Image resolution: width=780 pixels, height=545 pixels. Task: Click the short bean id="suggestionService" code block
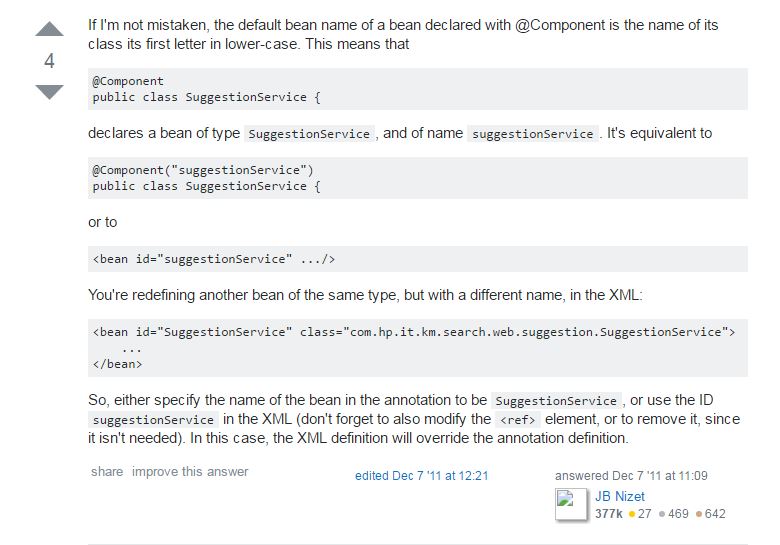point(418,259)
